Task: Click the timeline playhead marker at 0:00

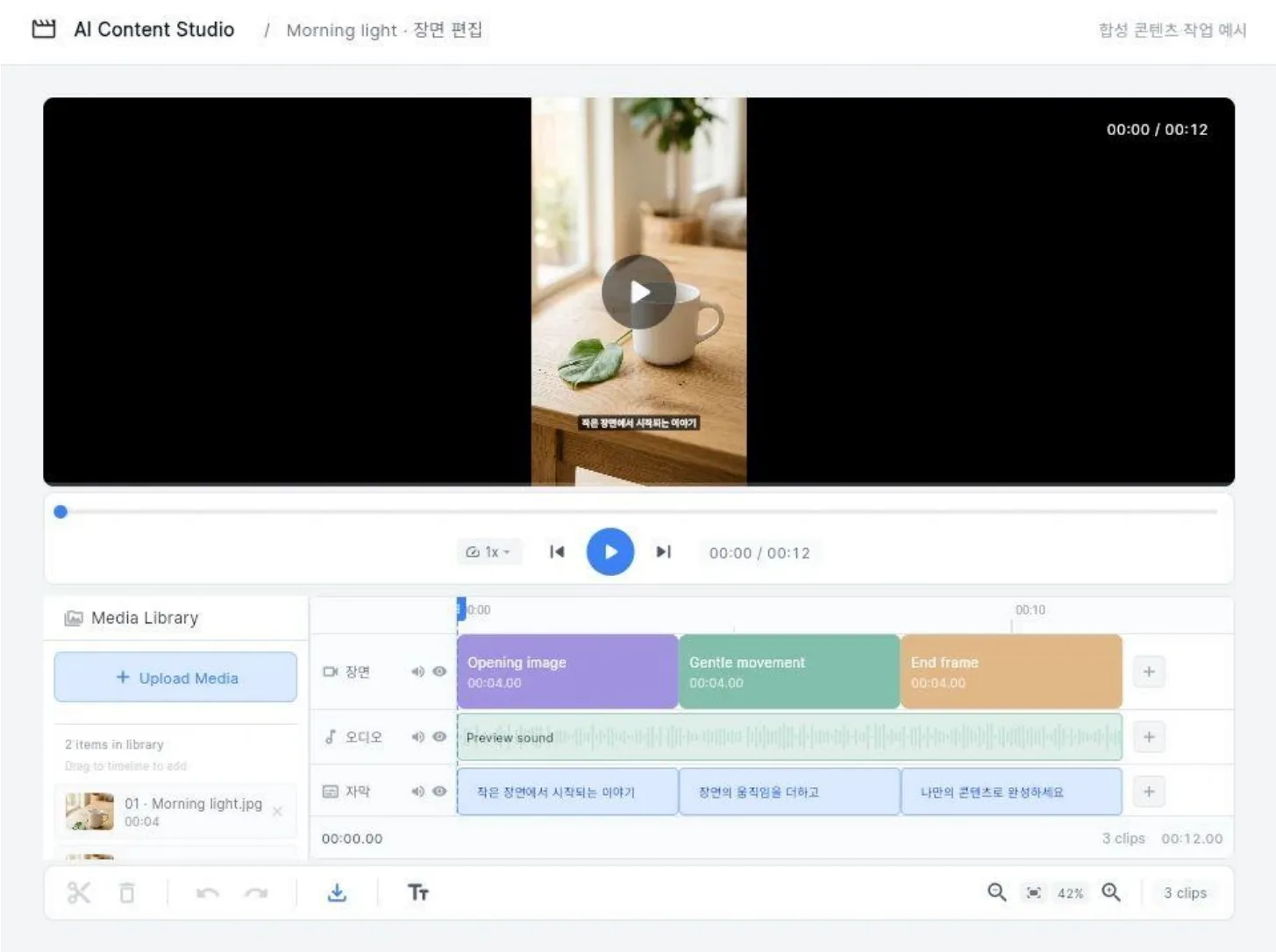Action: [461, 609]
